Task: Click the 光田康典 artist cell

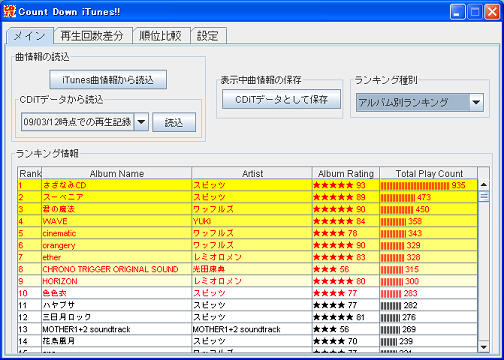Action: click(x=252, y=269)
